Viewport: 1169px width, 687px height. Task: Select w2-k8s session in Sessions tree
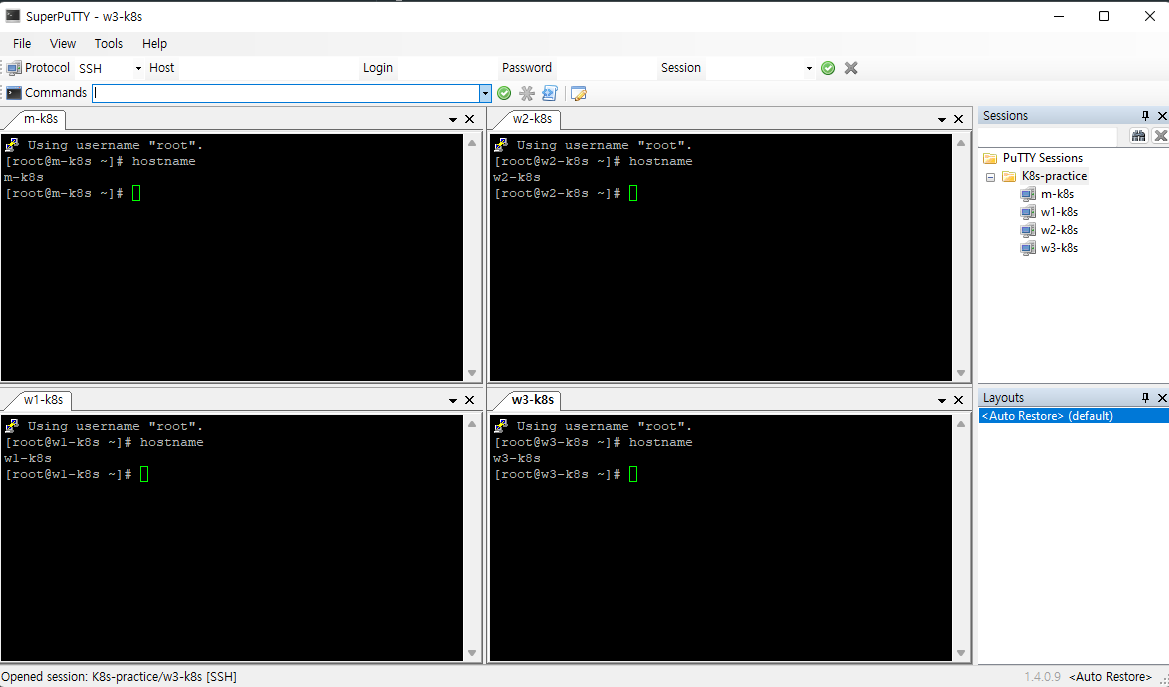click(x=1059, y=230)
